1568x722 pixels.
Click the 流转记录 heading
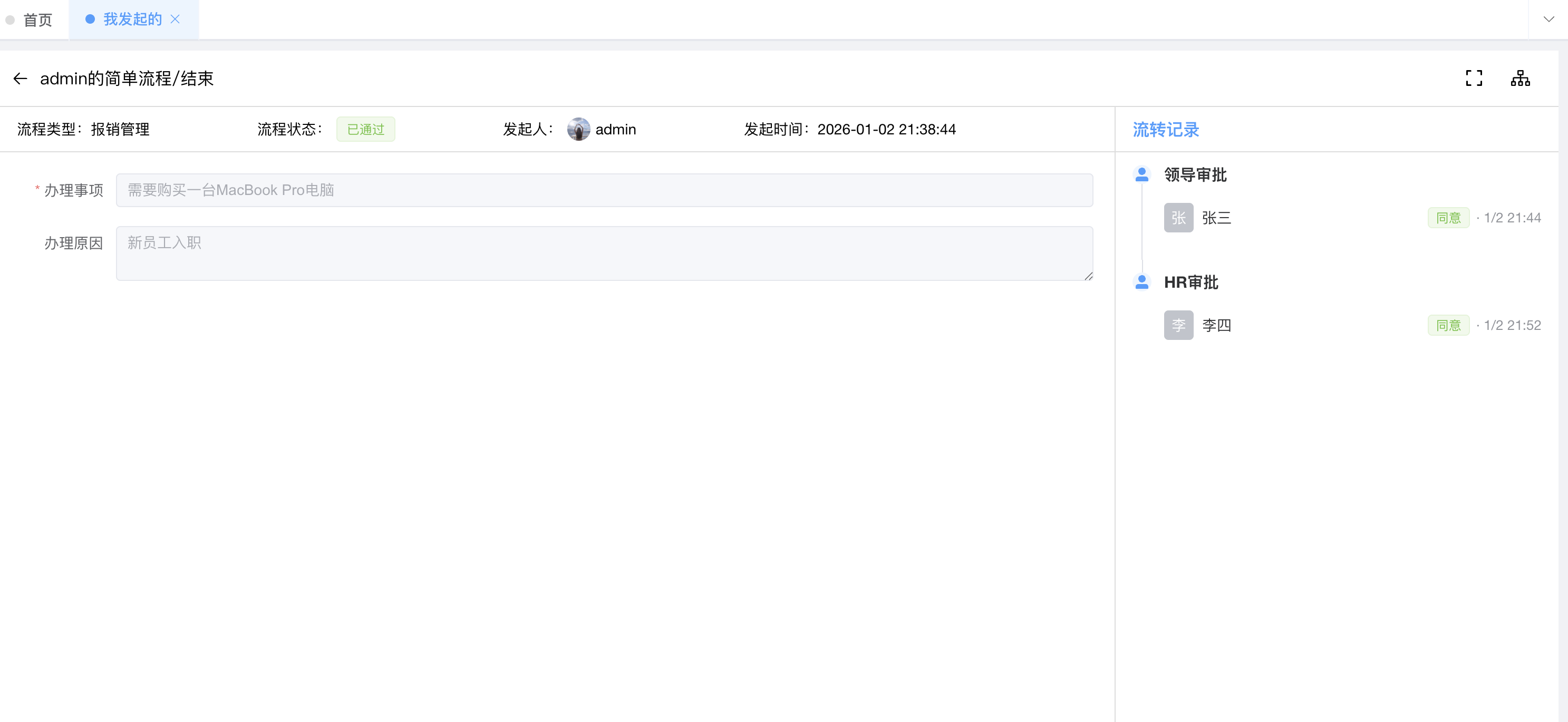click(1165, 130)
